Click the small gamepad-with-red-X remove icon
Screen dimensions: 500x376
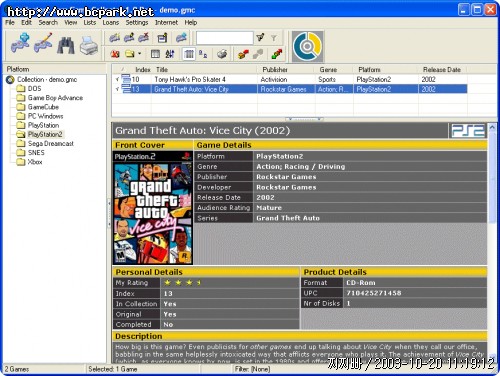pos(143,38)
